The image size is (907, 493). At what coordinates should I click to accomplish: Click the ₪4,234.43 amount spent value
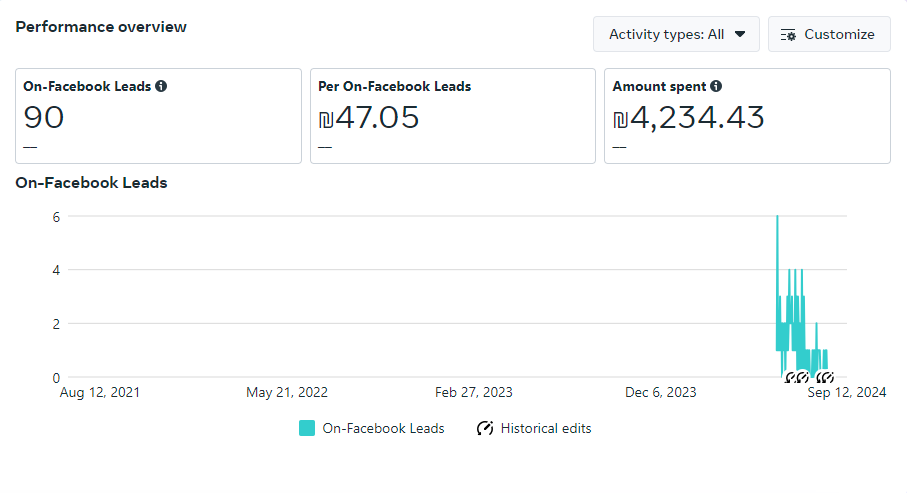point(688,118)
